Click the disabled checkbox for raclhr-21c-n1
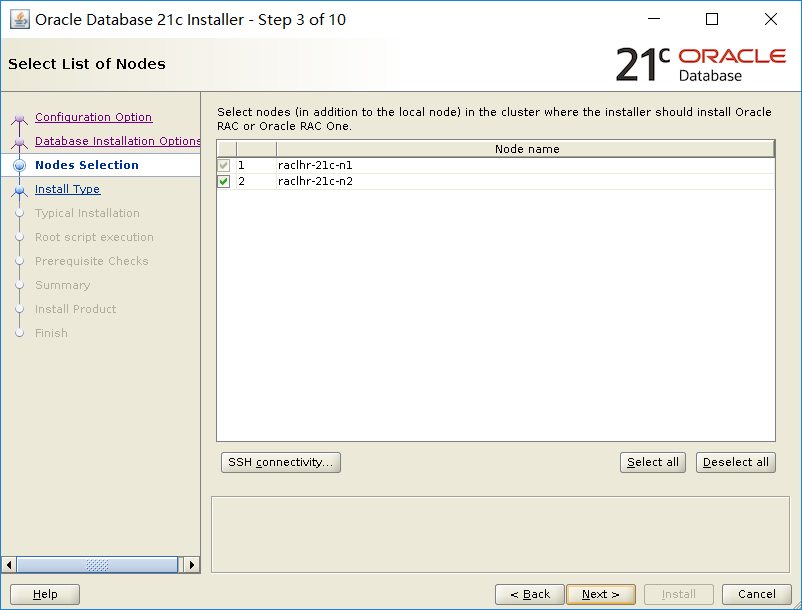Screen dimensions: 802x610 (x=224, y=165)
